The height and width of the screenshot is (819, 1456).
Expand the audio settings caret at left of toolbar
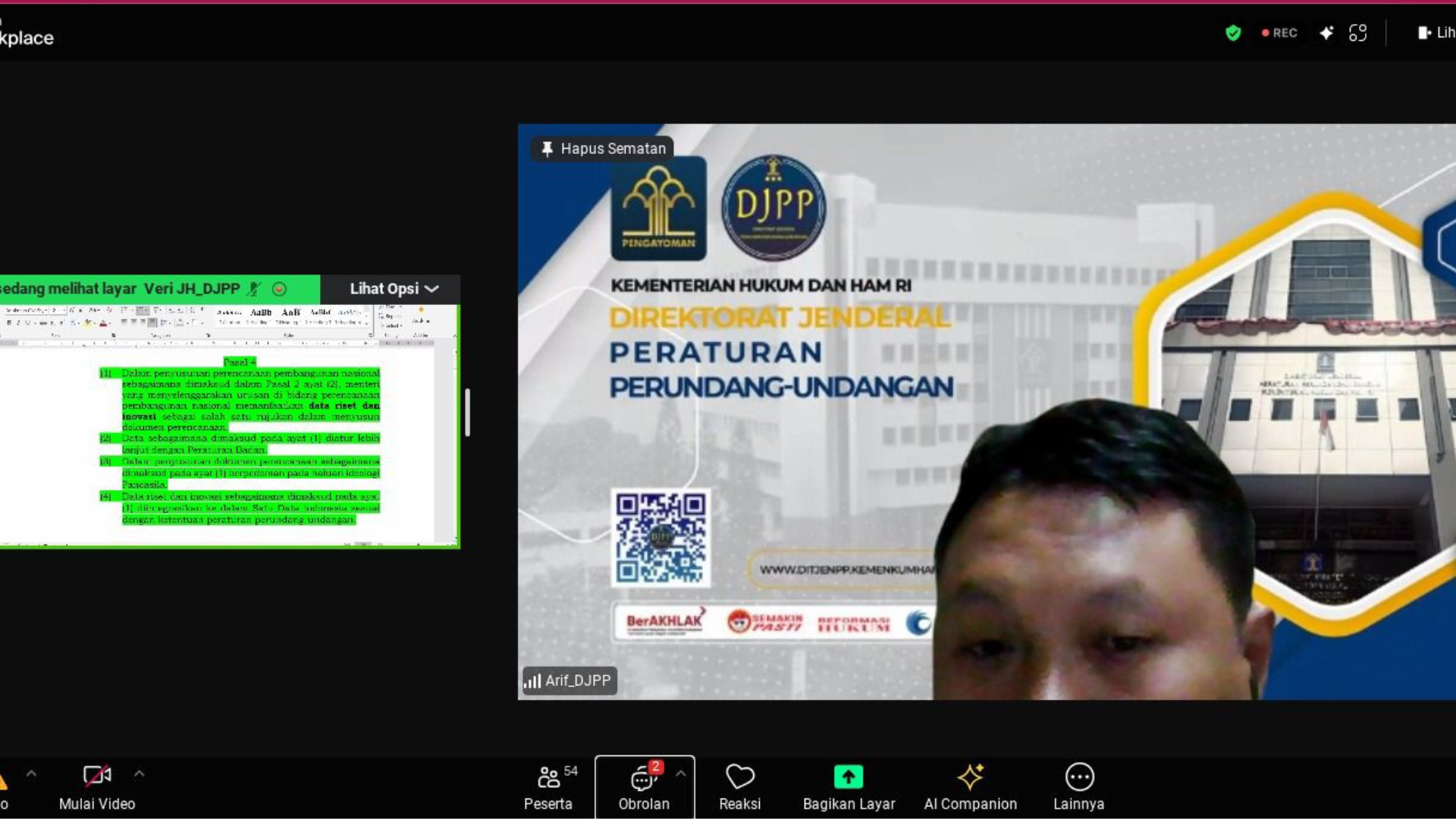(x=31, y=774)
